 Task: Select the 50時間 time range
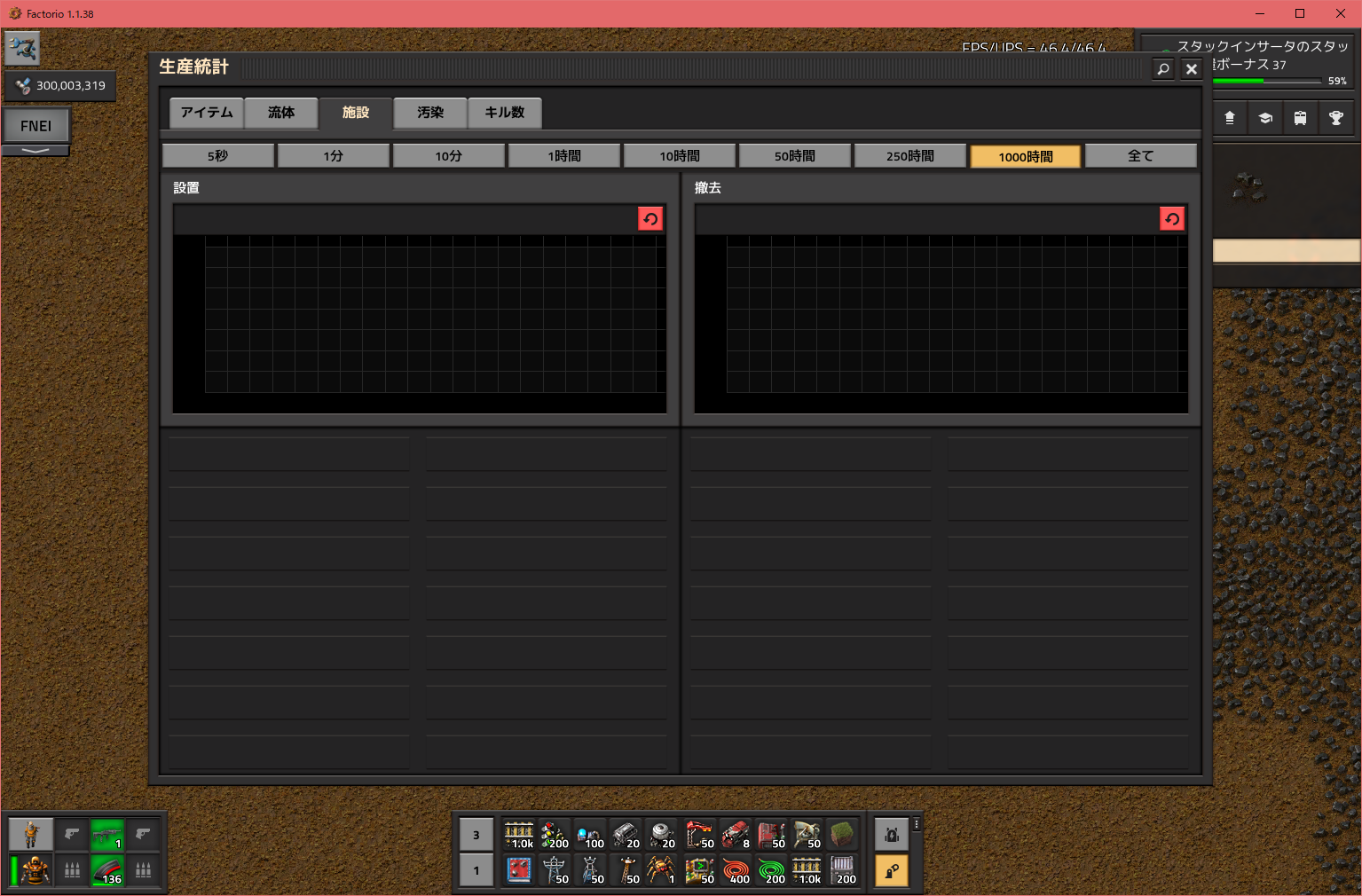[795, 156]
